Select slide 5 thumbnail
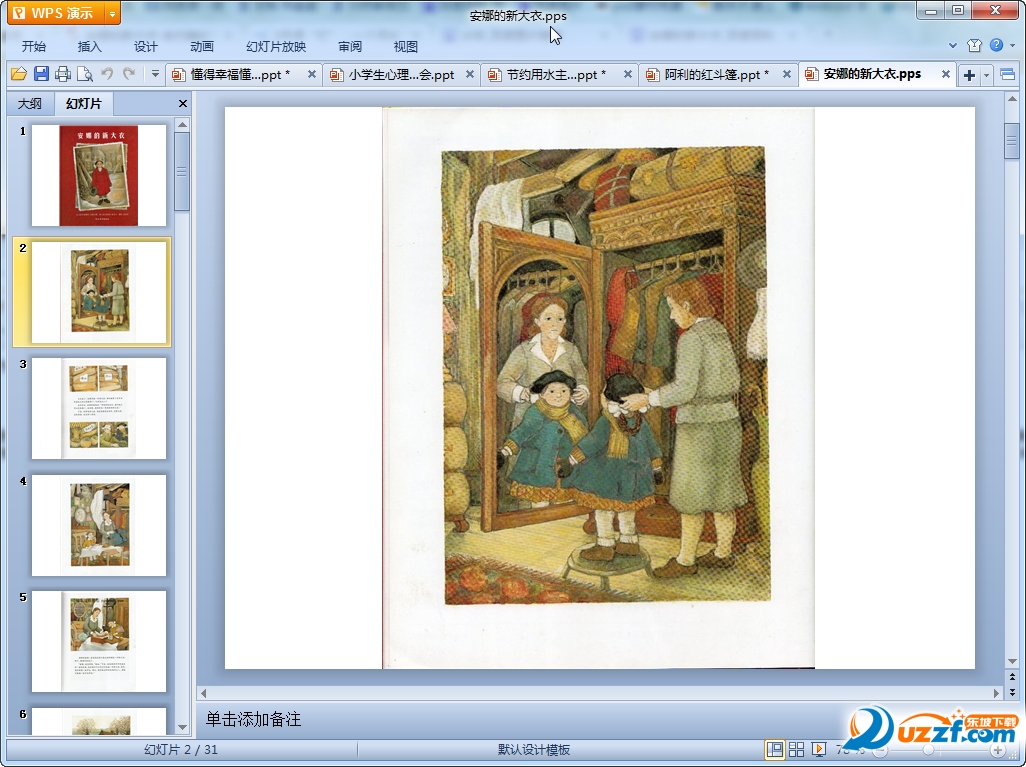1026x767 pixels. coord(99,641)
